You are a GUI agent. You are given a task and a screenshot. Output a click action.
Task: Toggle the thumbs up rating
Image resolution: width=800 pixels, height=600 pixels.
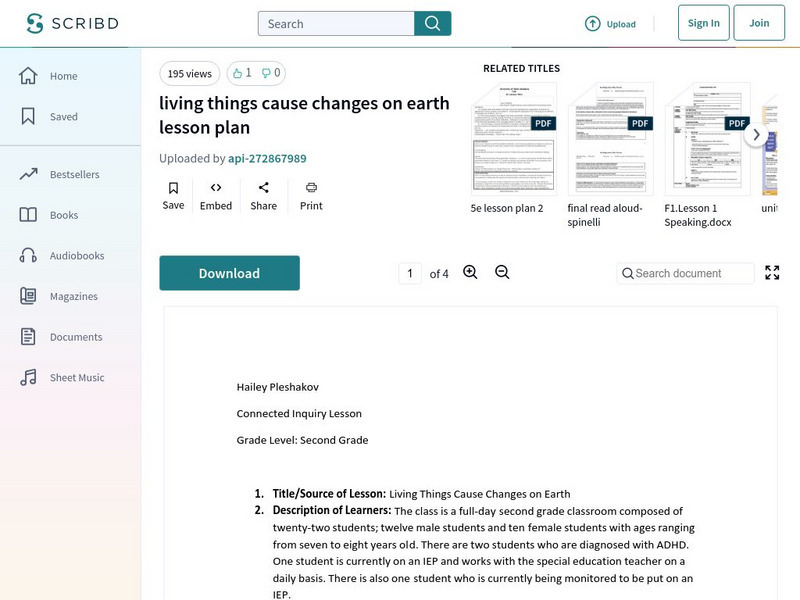pos(241,73)
